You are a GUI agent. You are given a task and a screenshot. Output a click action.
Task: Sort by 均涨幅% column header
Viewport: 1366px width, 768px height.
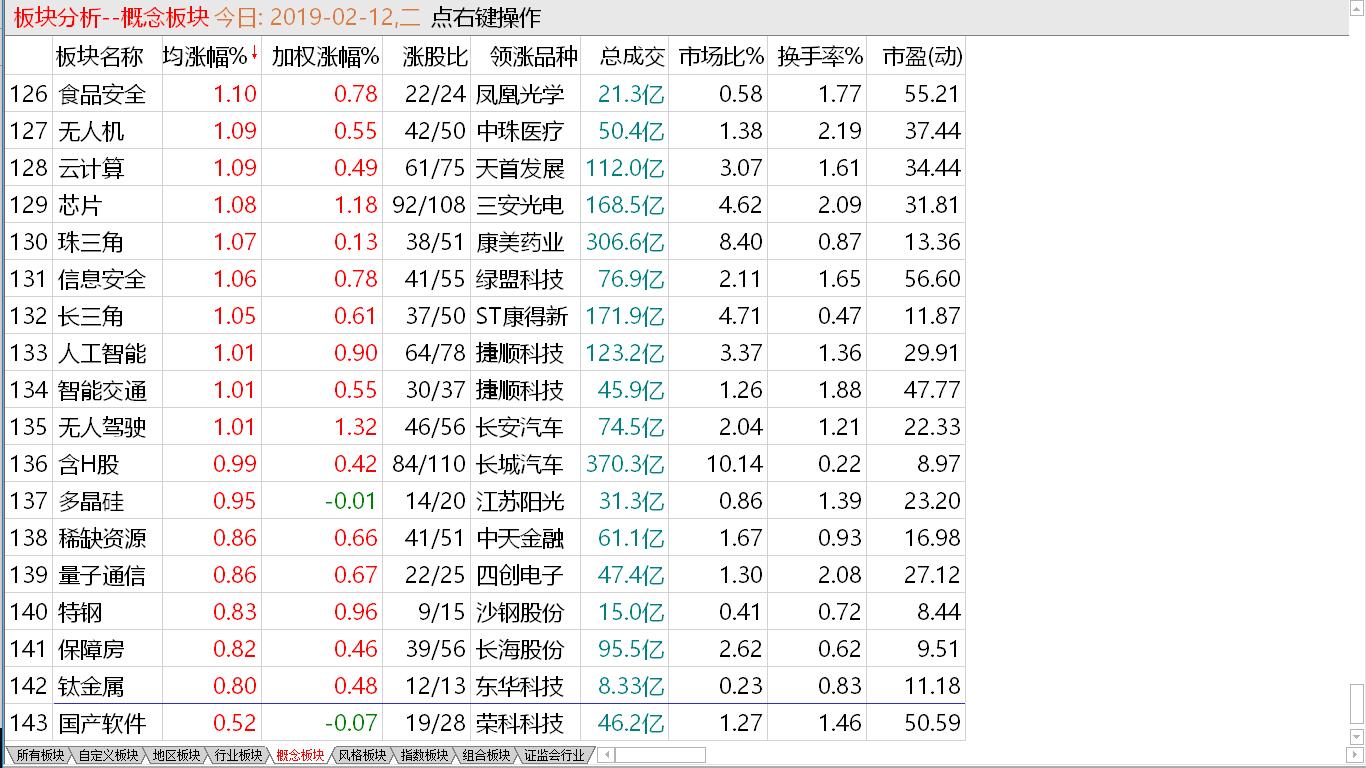(x=211, y=57)
